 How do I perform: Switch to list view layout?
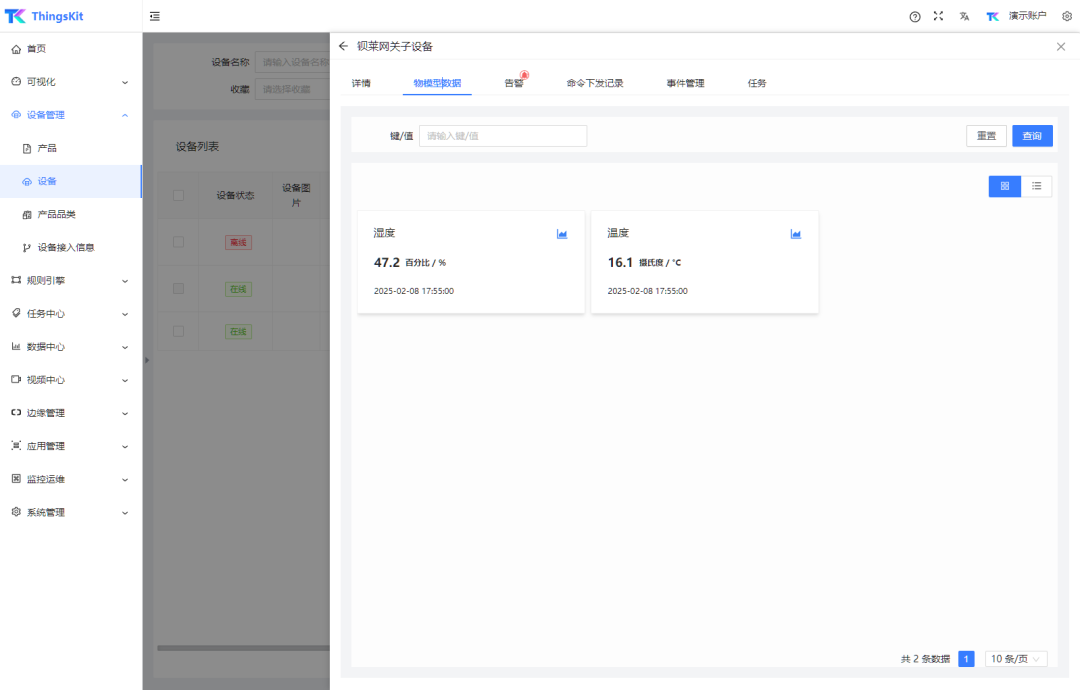coord(1036,186)
